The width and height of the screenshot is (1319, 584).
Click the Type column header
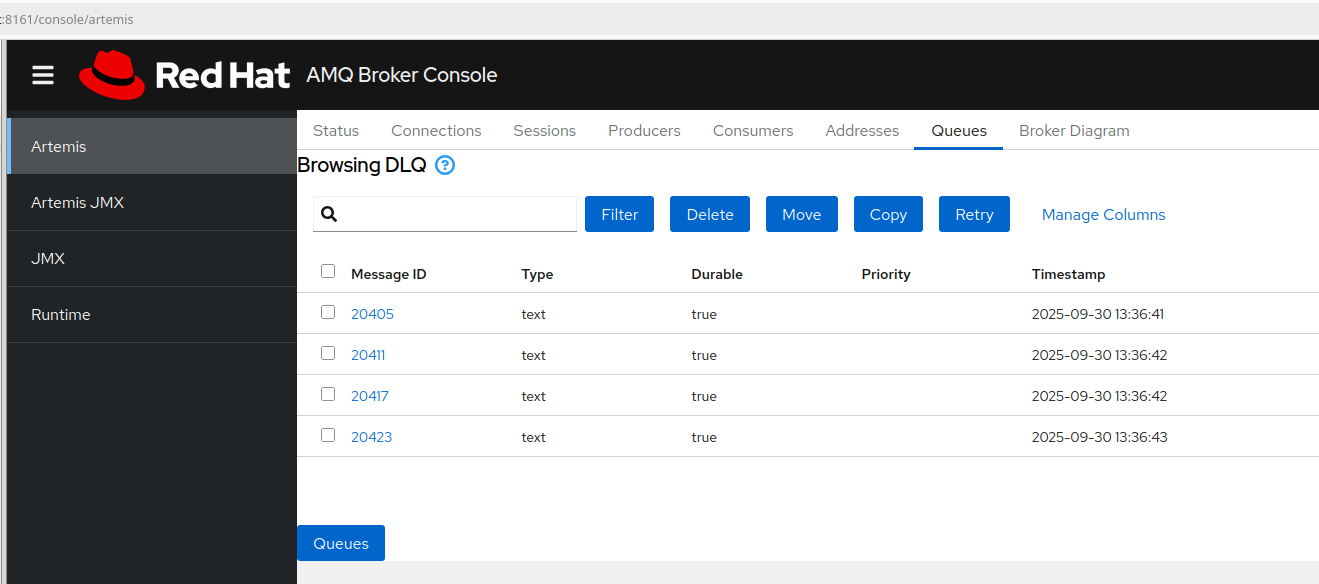coord(537,274)
